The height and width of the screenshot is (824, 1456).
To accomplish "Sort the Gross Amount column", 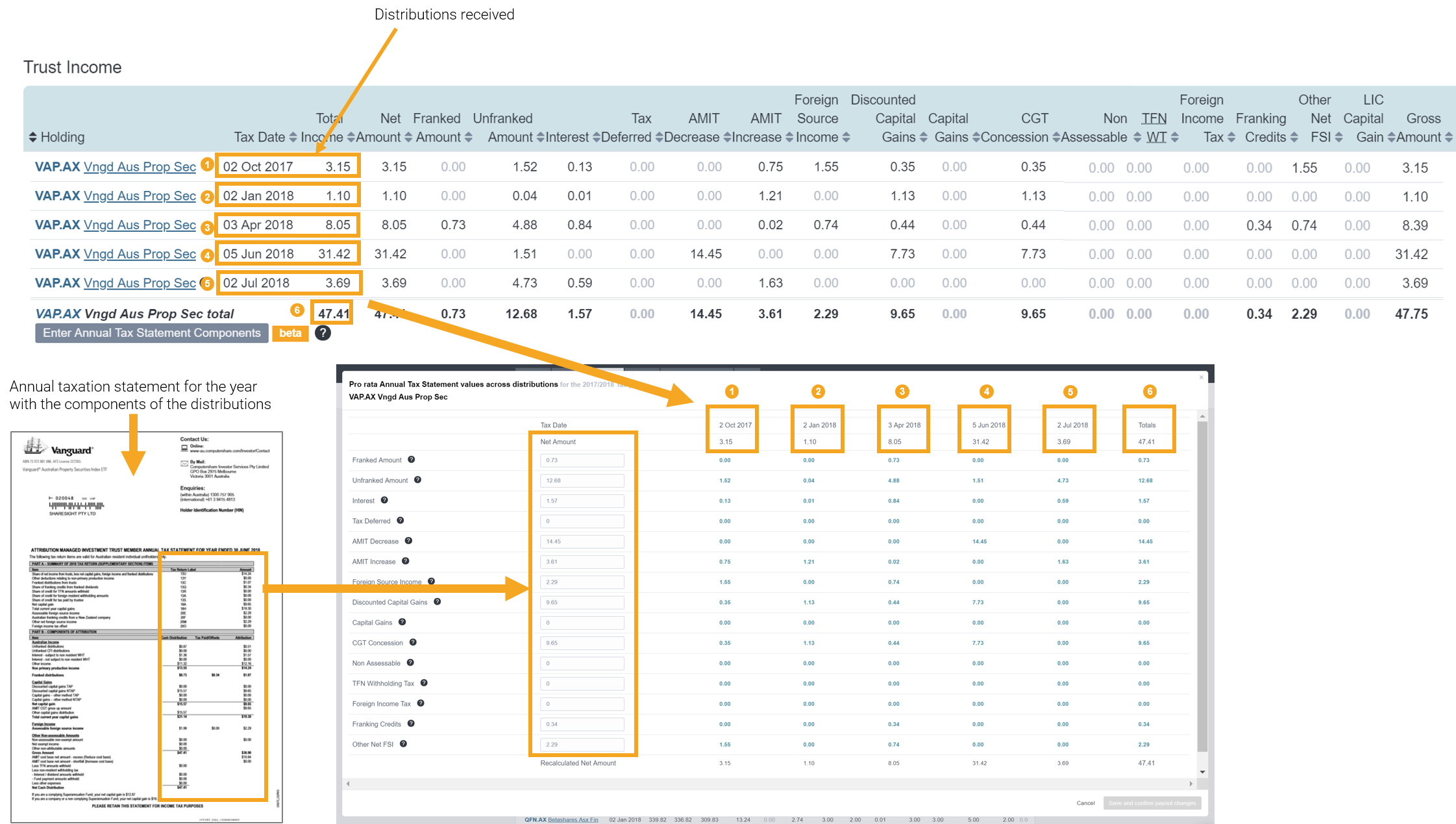I will pyautogui.click(x=1450, y=137).
